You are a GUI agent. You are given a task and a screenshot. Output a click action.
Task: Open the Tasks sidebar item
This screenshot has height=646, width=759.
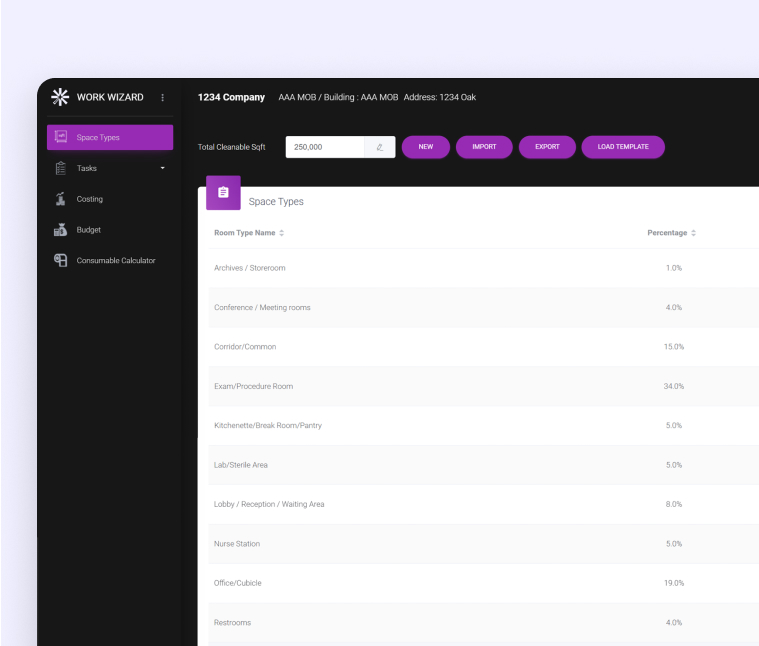point(110,168)
